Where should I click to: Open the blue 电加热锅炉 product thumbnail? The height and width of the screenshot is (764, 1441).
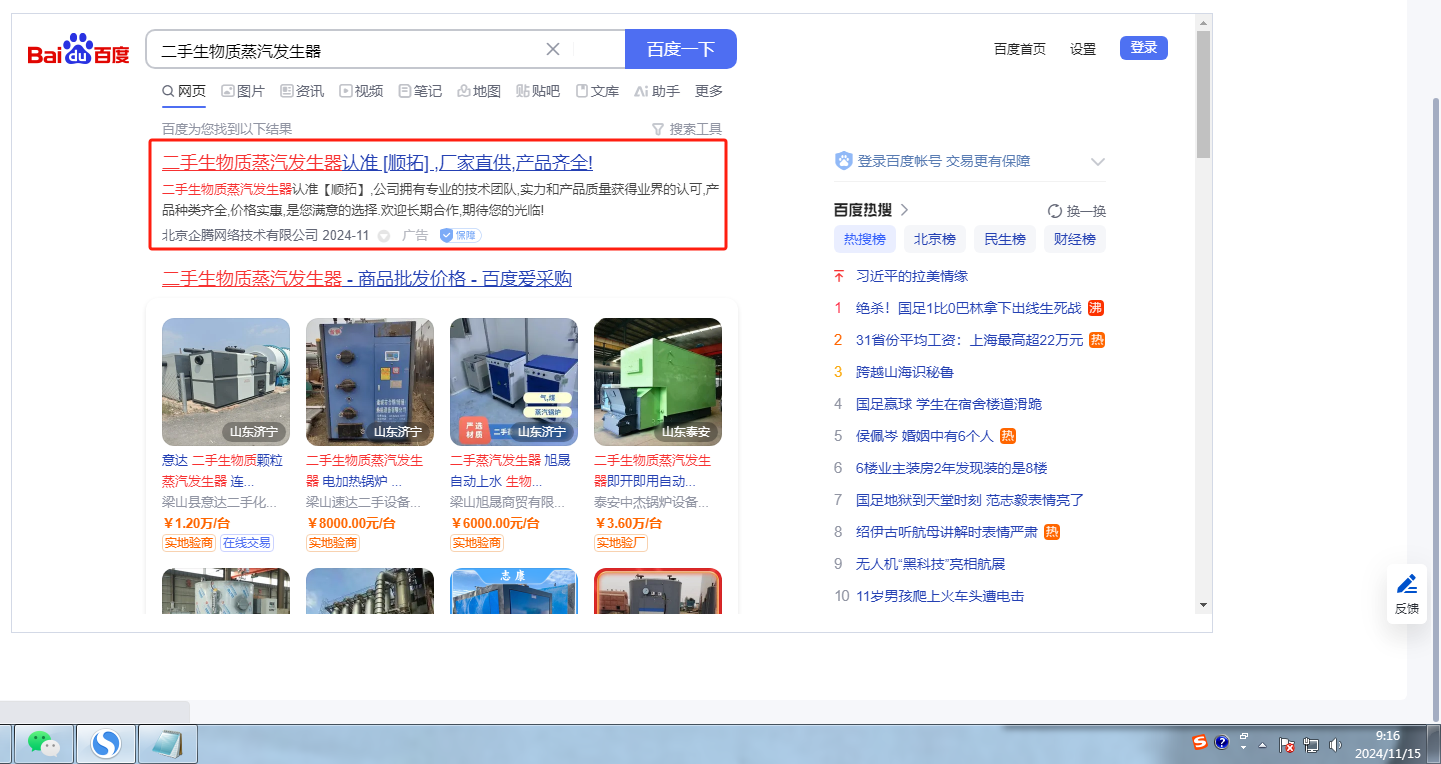(370, 382)
